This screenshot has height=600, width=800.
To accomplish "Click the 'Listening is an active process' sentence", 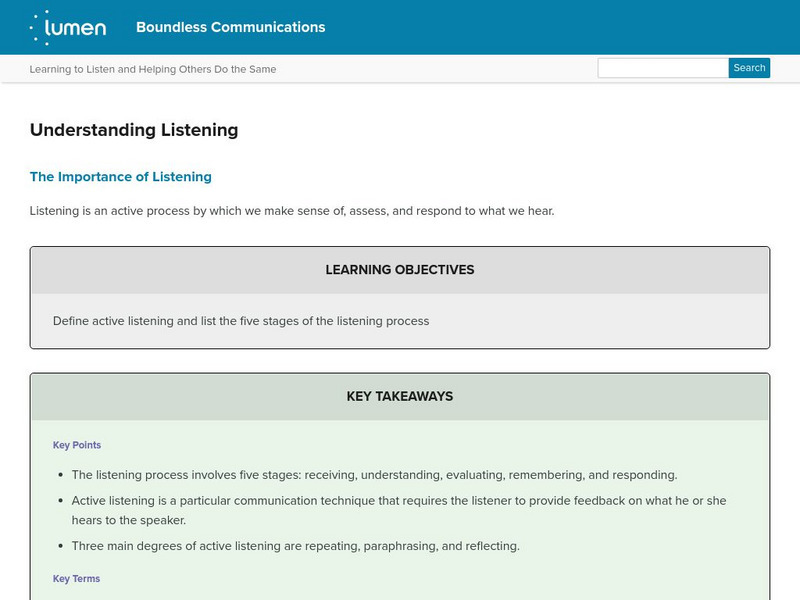I will tap(291, 211).
